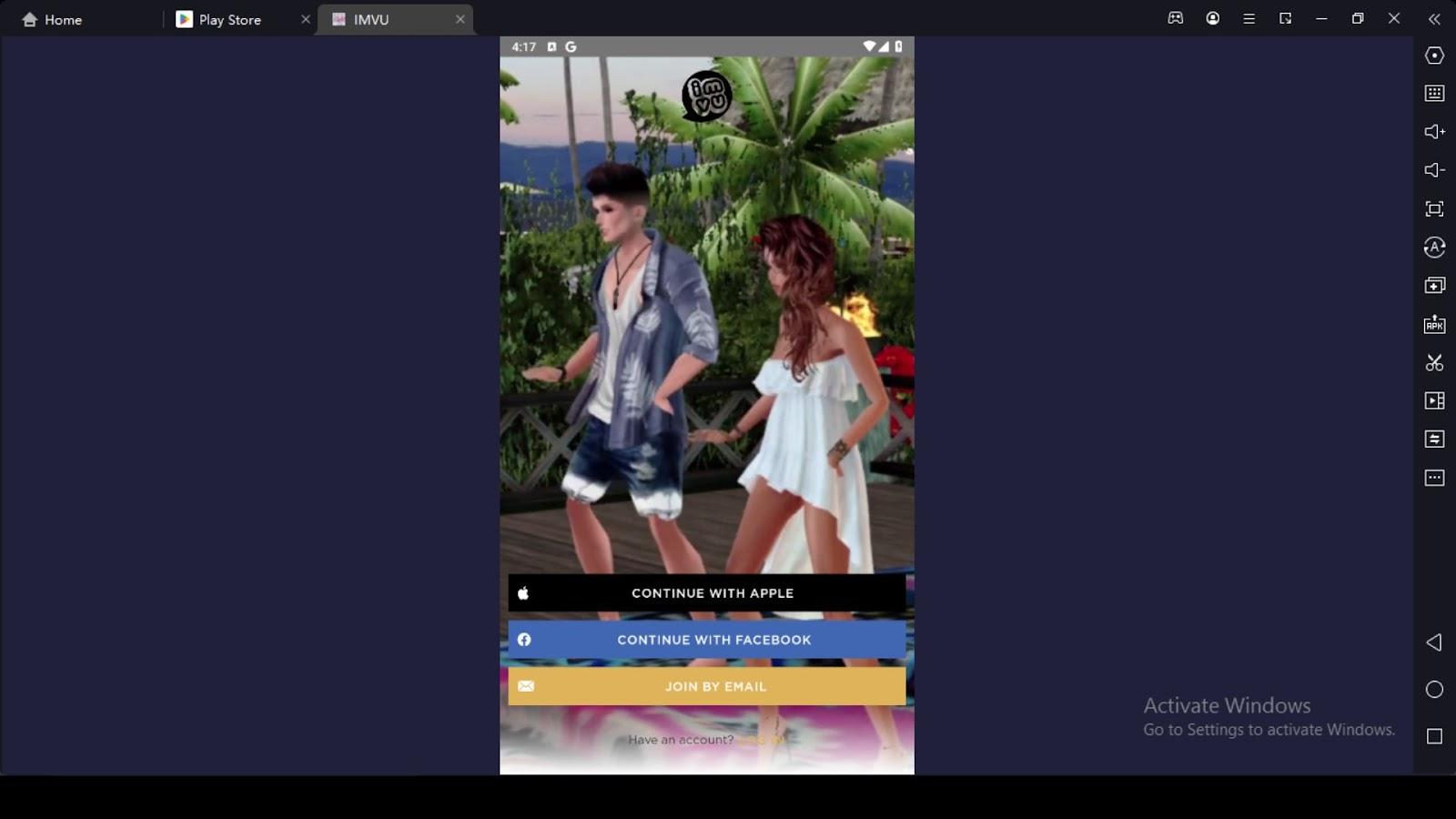Tap Continue with Apple button
The height and width of the screenshot is (819, 1456).
(707, 592)
